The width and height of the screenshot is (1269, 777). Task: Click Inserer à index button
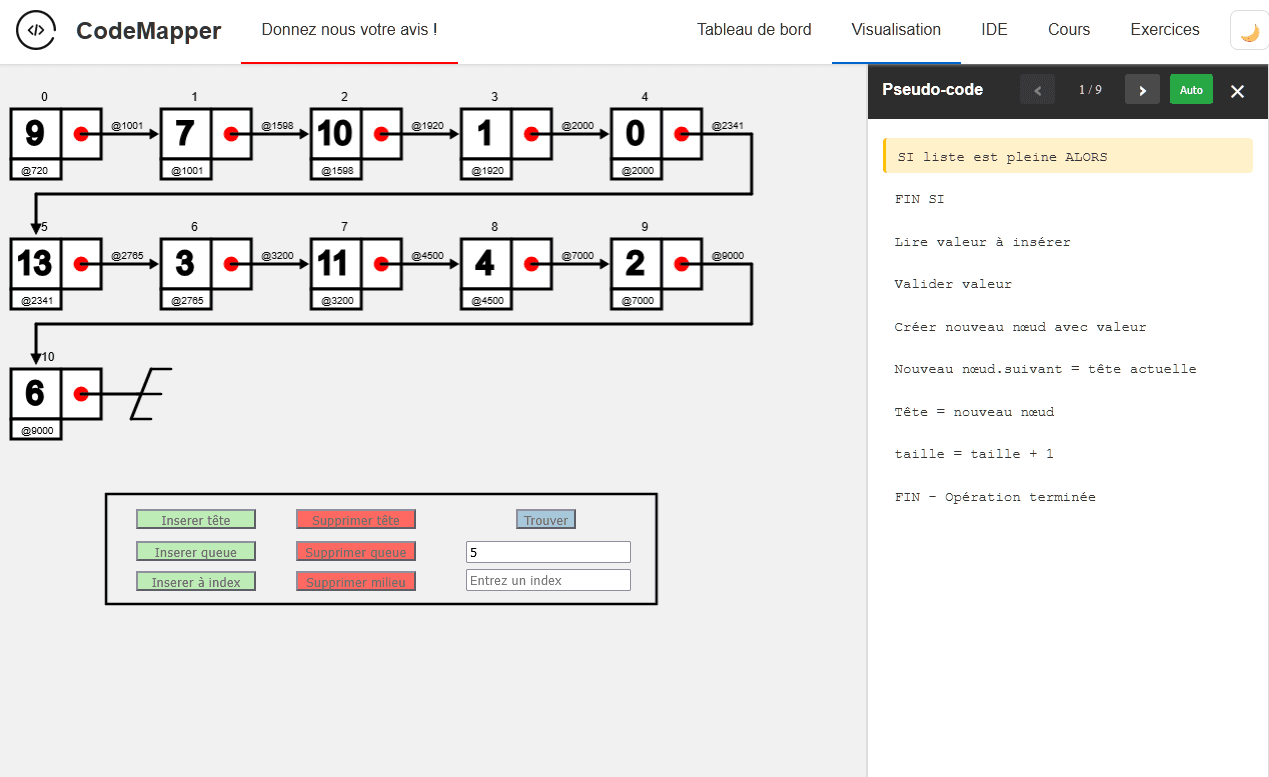pyautogui.click(x=196, y=582)
